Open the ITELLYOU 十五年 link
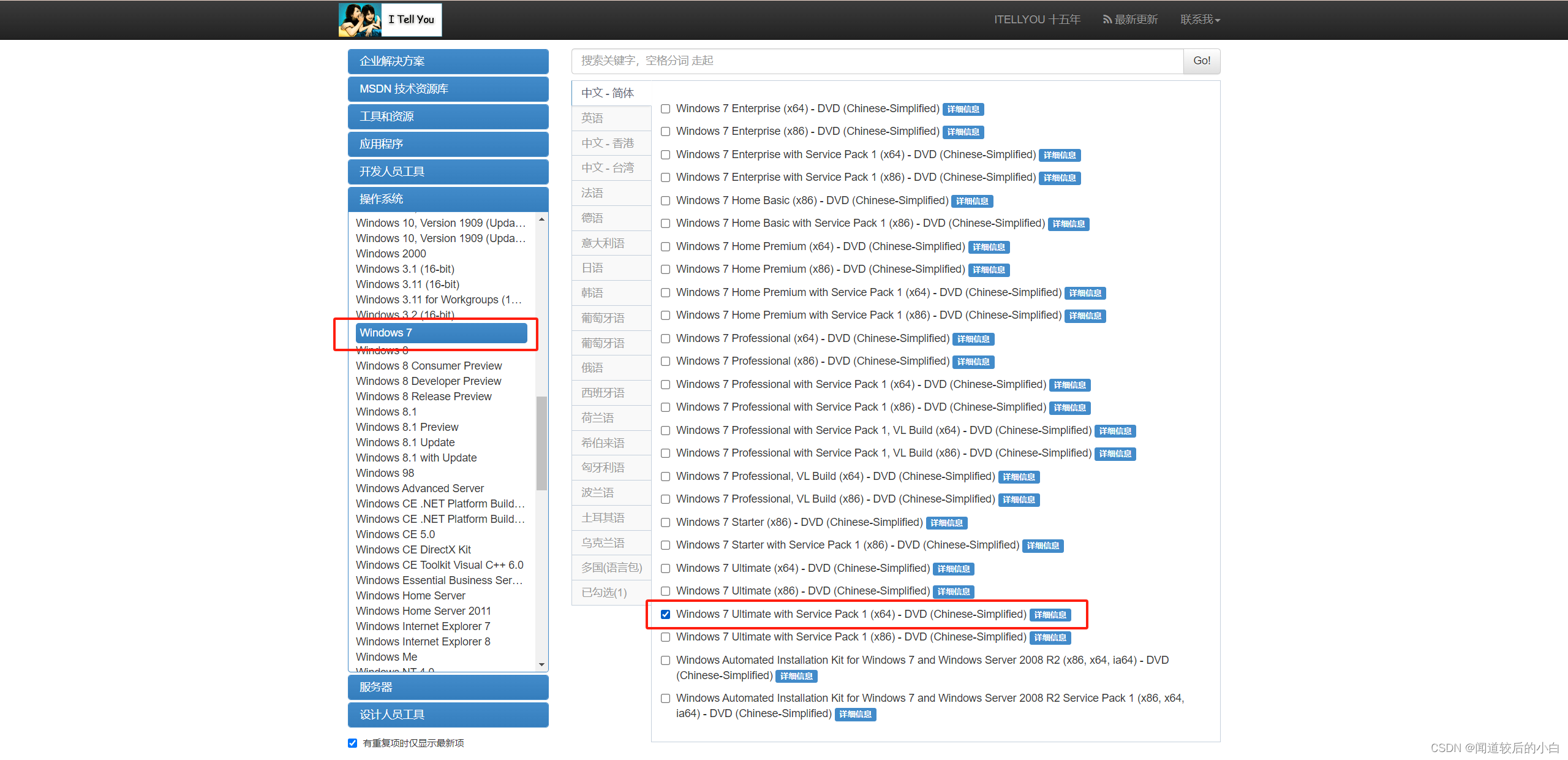Viewport: 1568px width, 760px height. (1036, 20)
